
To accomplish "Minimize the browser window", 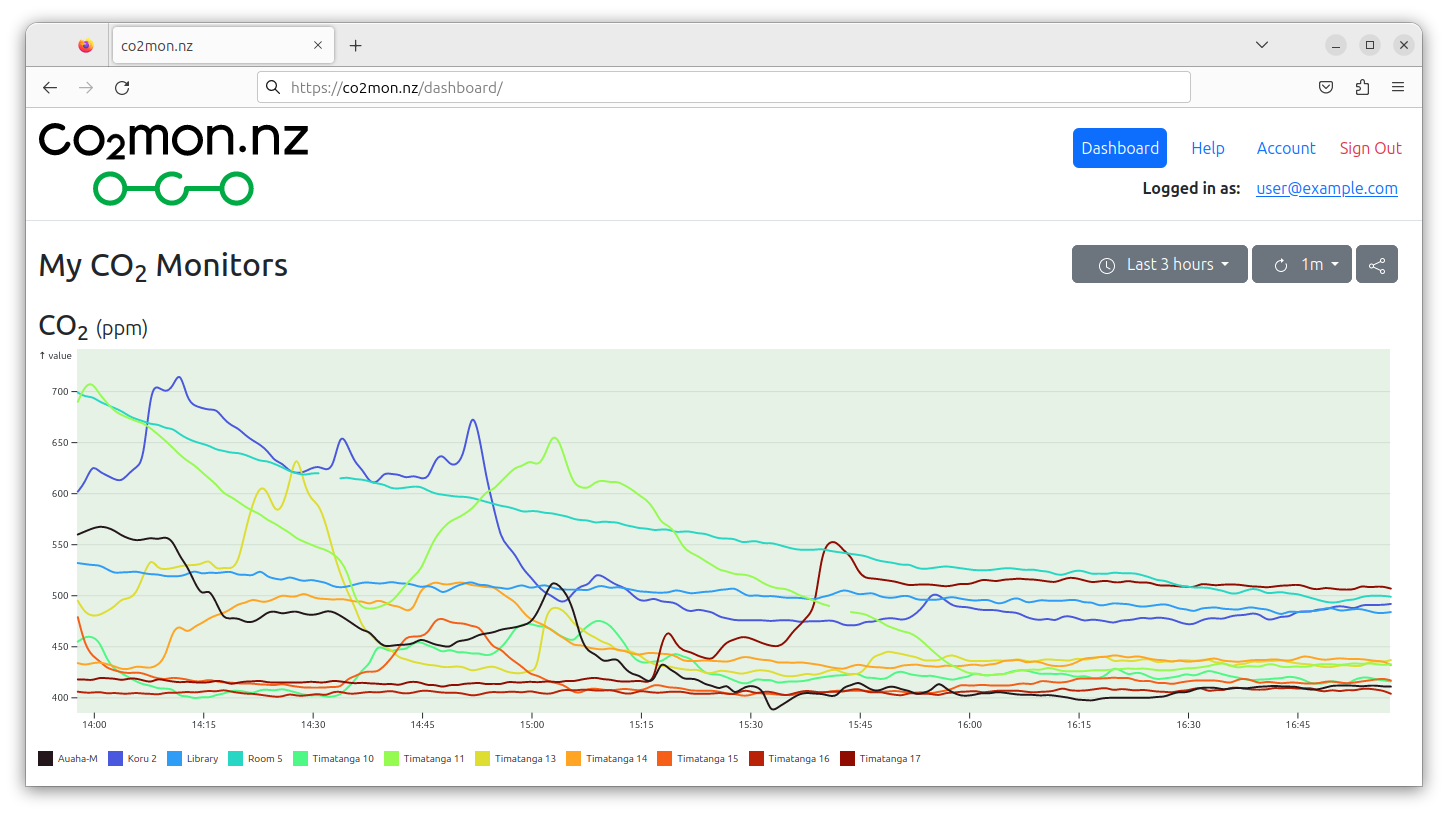I will point(1336,45).
